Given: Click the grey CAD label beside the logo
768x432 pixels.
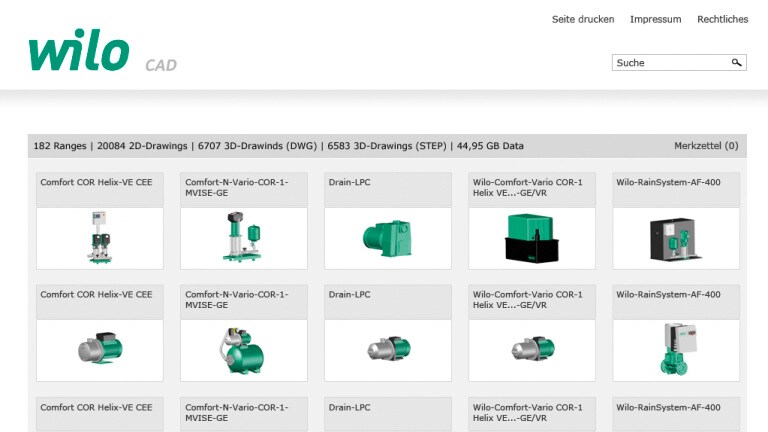Looking at the screenshot, I should (161, 66).
